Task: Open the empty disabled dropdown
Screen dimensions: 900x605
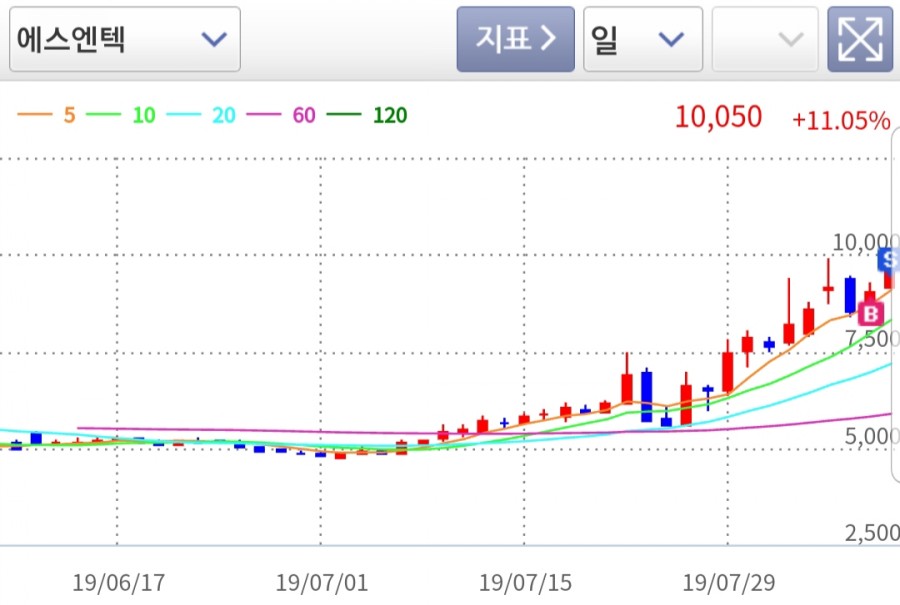Action: [x=765, y=39]
